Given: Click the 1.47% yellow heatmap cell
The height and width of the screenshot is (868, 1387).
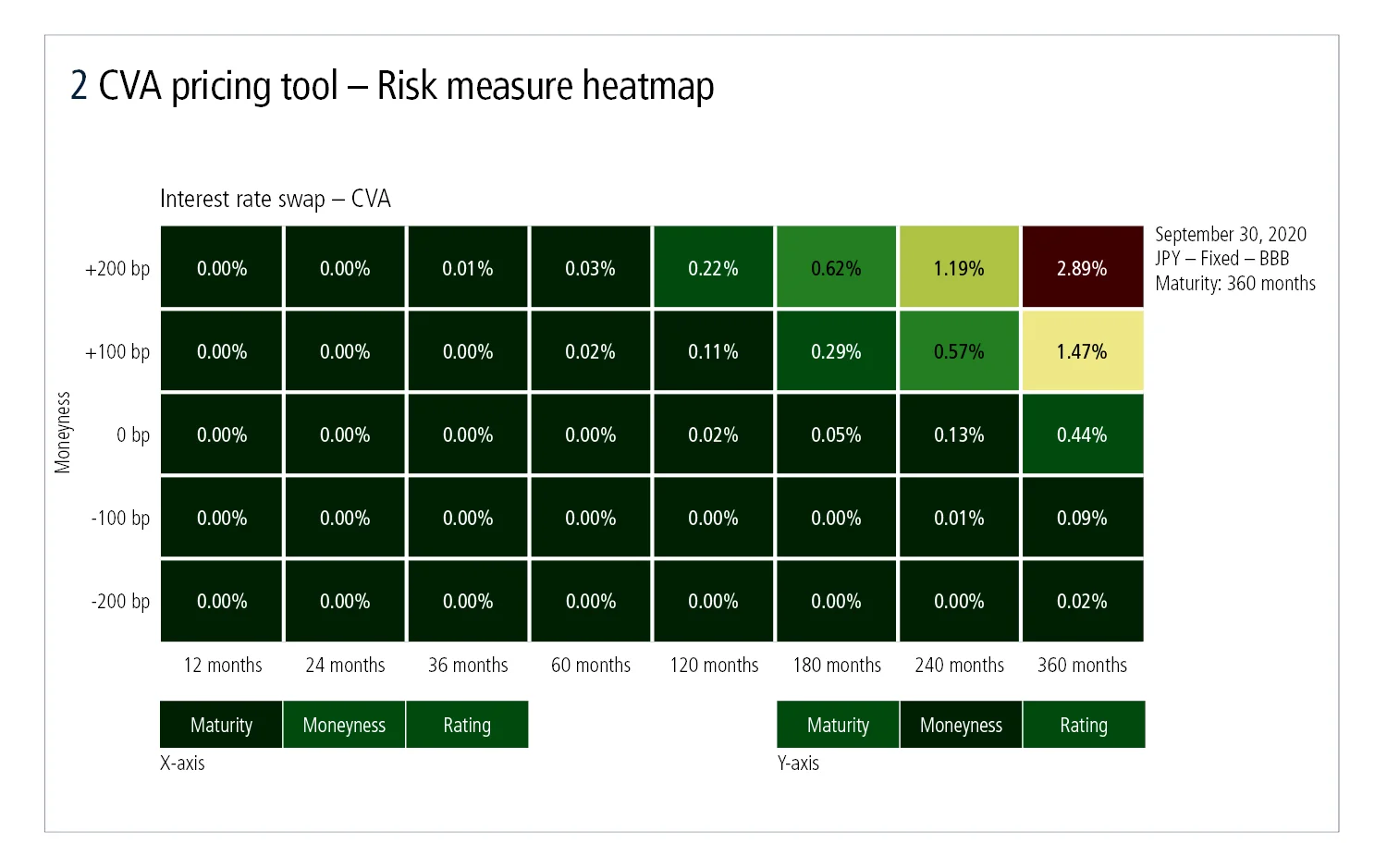Looking at the screenshot, I should (x=1082, y=351).
